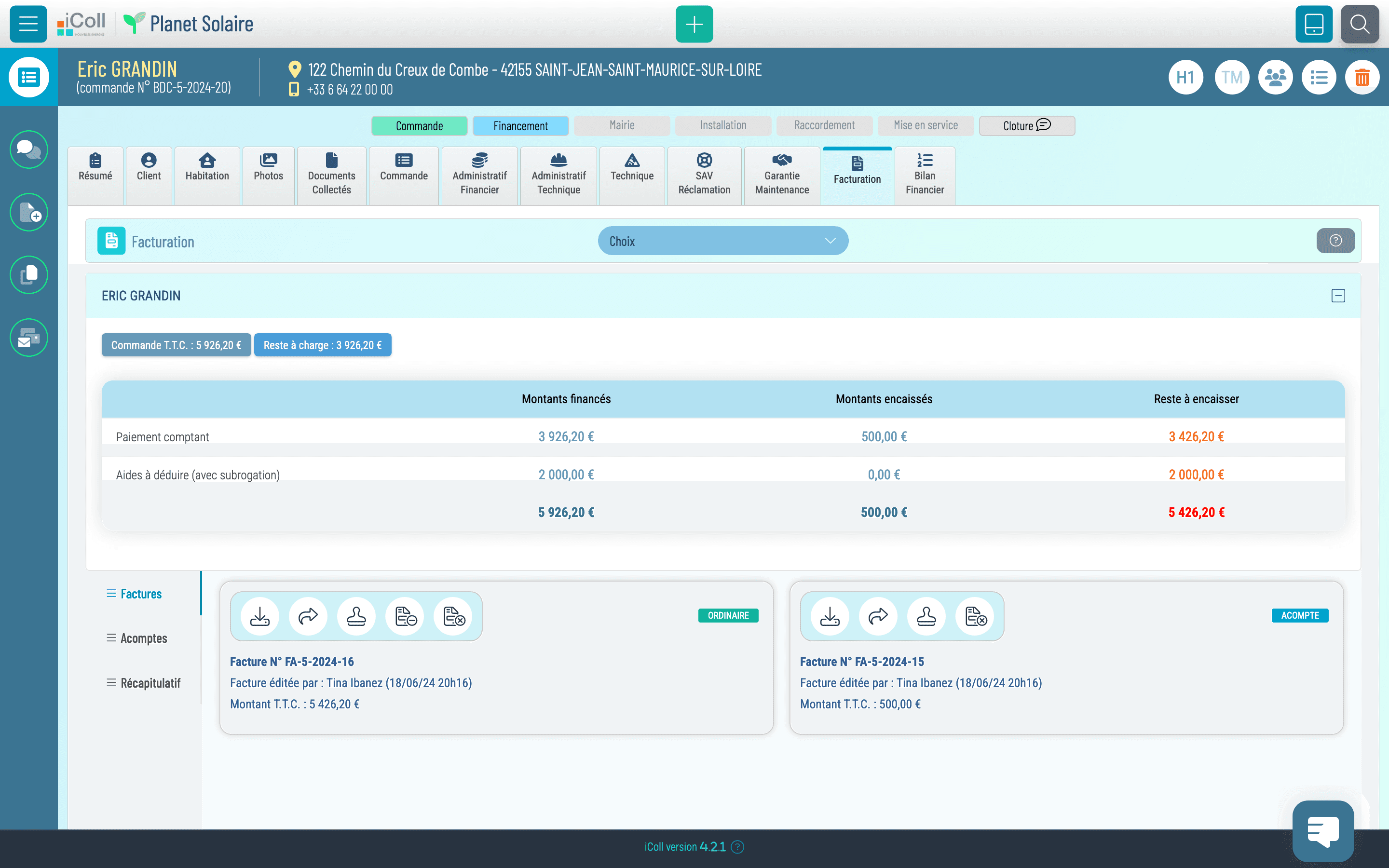Viewport: 1389px width, 868px height.
Task: Open the tablet view icon
Action: pos(1314,24)
